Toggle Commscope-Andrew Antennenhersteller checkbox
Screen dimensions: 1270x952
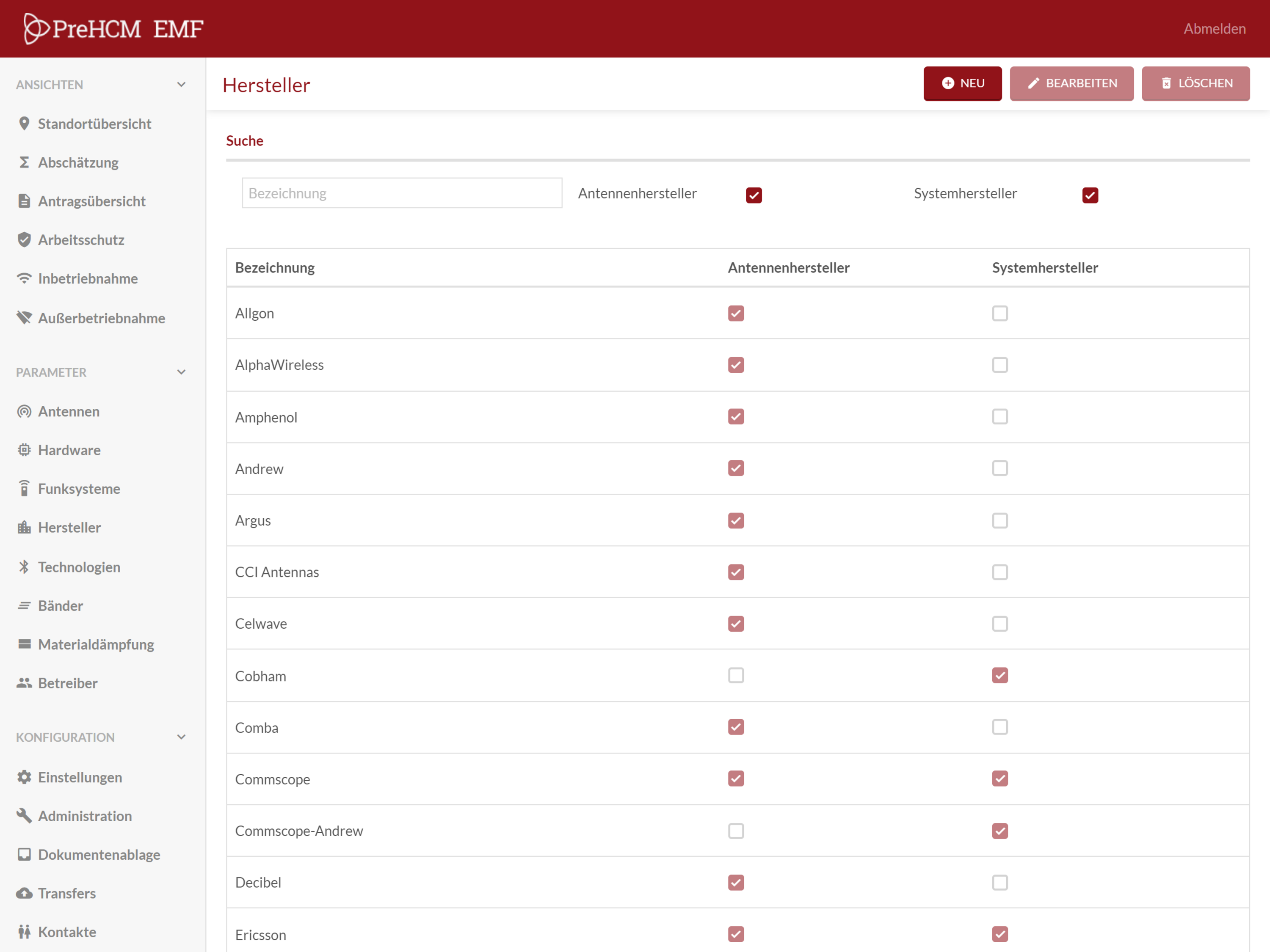coord(735,831)
